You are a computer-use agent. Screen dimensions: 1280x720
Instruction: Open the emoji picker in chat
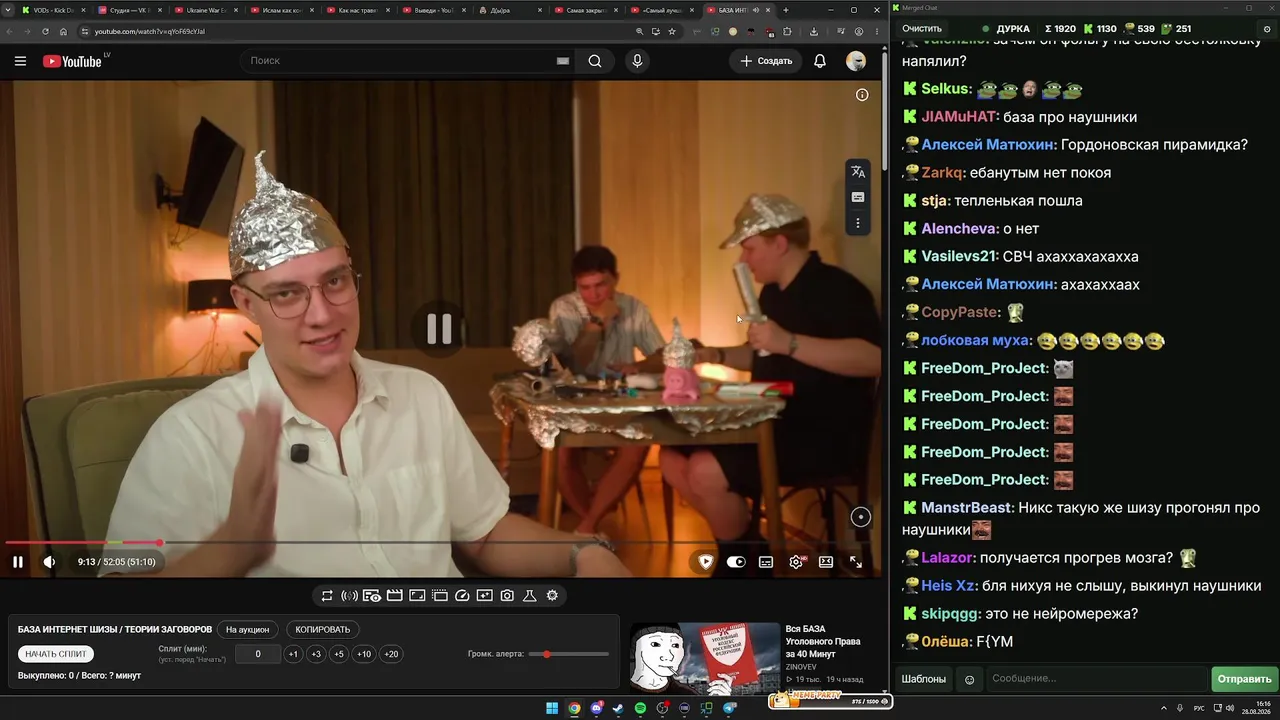pos(969,680)
